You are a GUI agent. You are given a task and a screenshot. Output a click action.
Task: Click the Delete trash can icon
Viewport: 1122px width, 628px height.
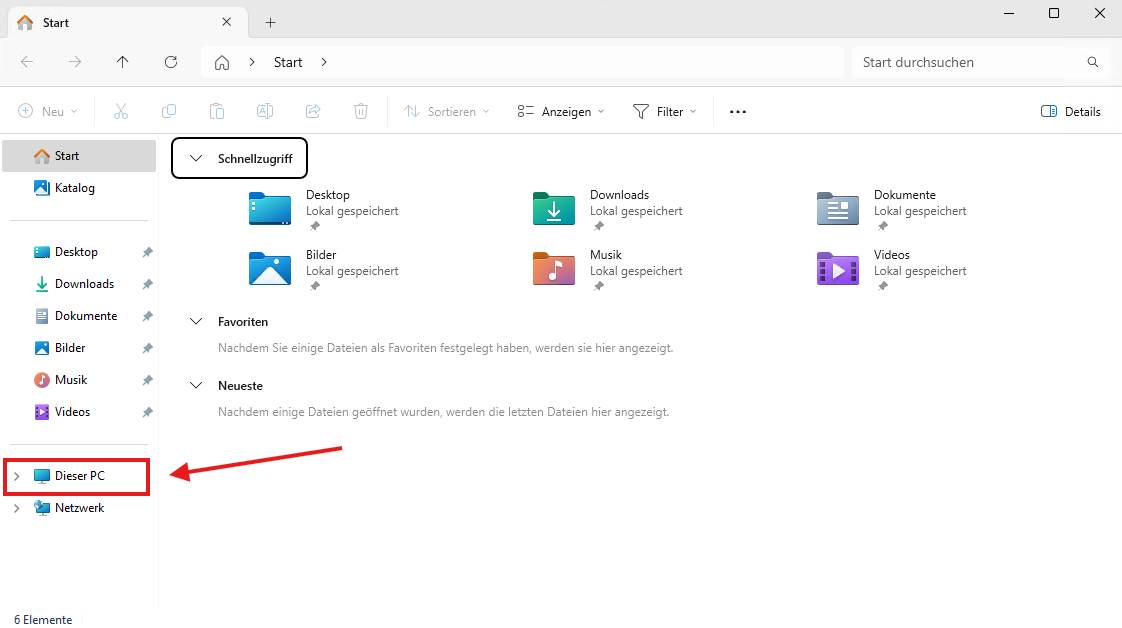[x=361, y=111]
